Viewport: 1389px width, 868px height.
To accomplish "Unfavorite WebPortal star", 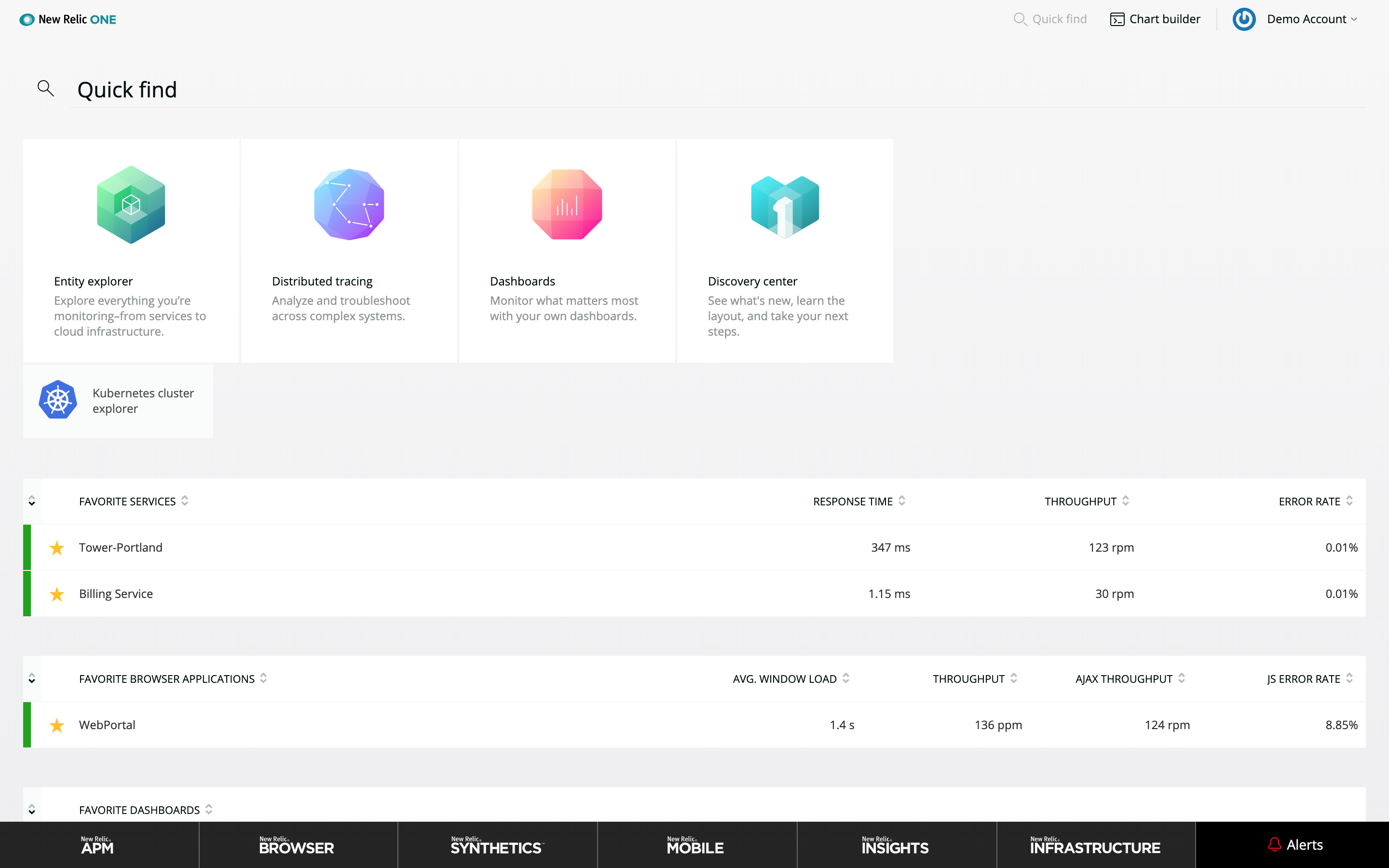I will pyautogui.click(x=57, y=725).
